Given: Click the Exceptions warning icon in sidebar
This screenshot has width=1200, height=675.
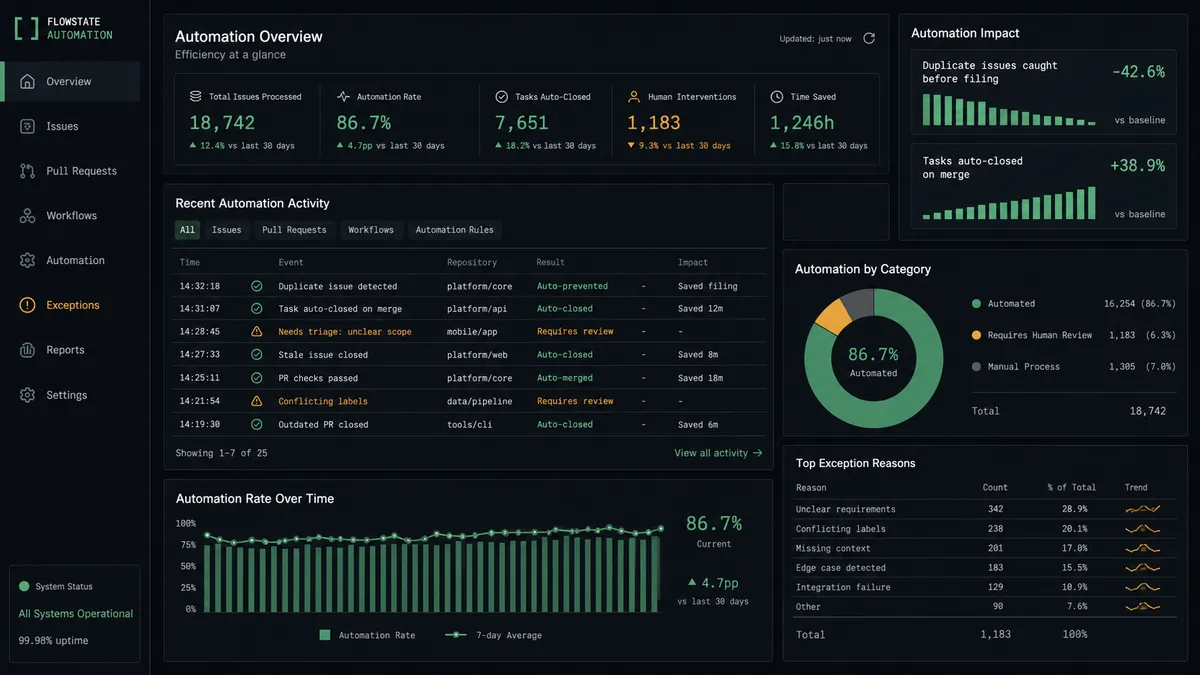Looking at the screenshot, I should click(28, 305).
